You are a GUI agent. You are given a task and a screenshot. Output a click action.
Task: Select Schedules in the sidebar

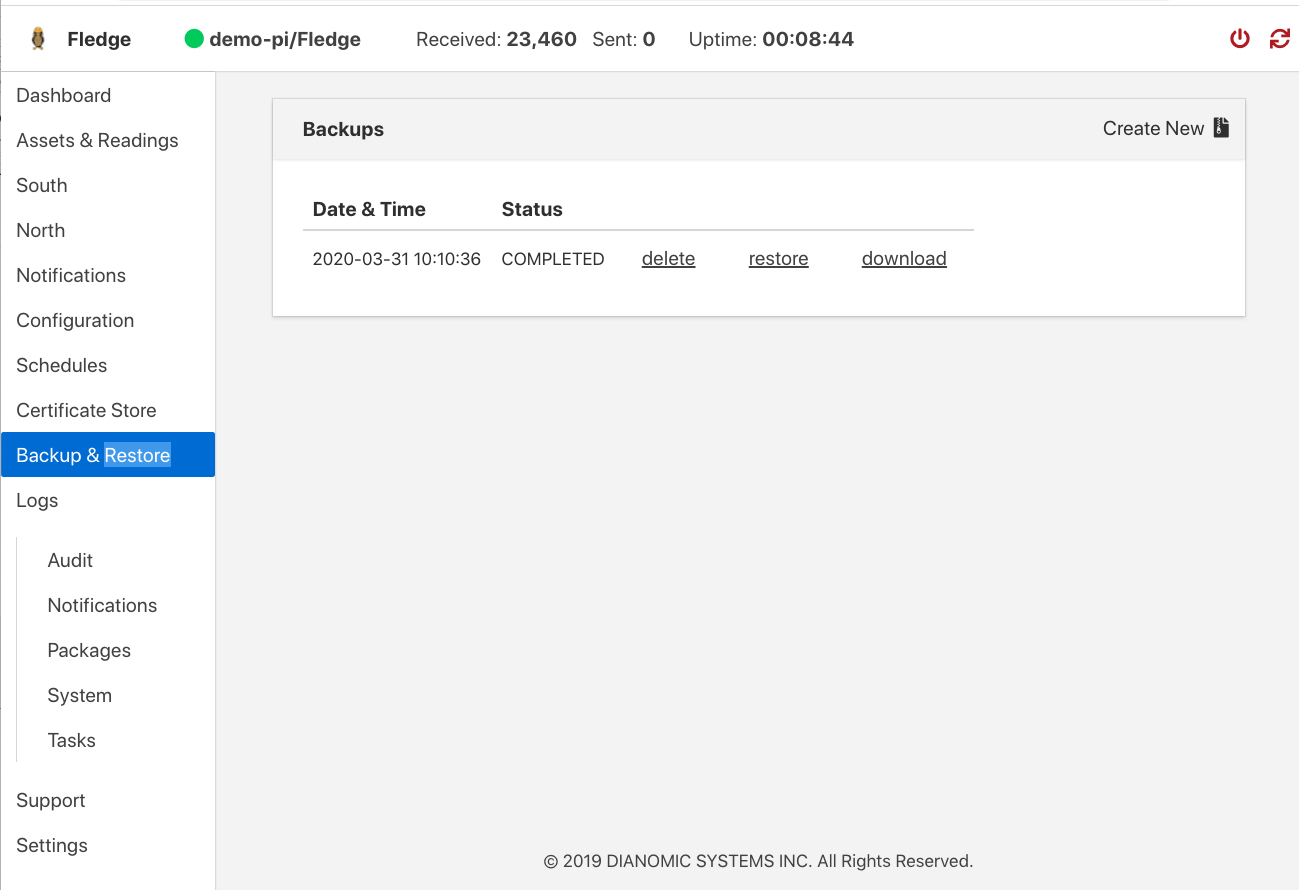62,366
